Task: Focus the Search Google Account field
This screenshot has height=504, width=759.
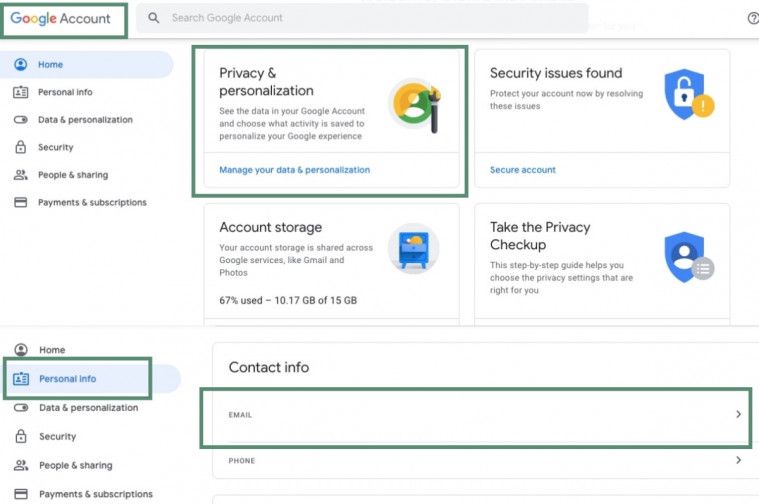Action: click(362, 18)
